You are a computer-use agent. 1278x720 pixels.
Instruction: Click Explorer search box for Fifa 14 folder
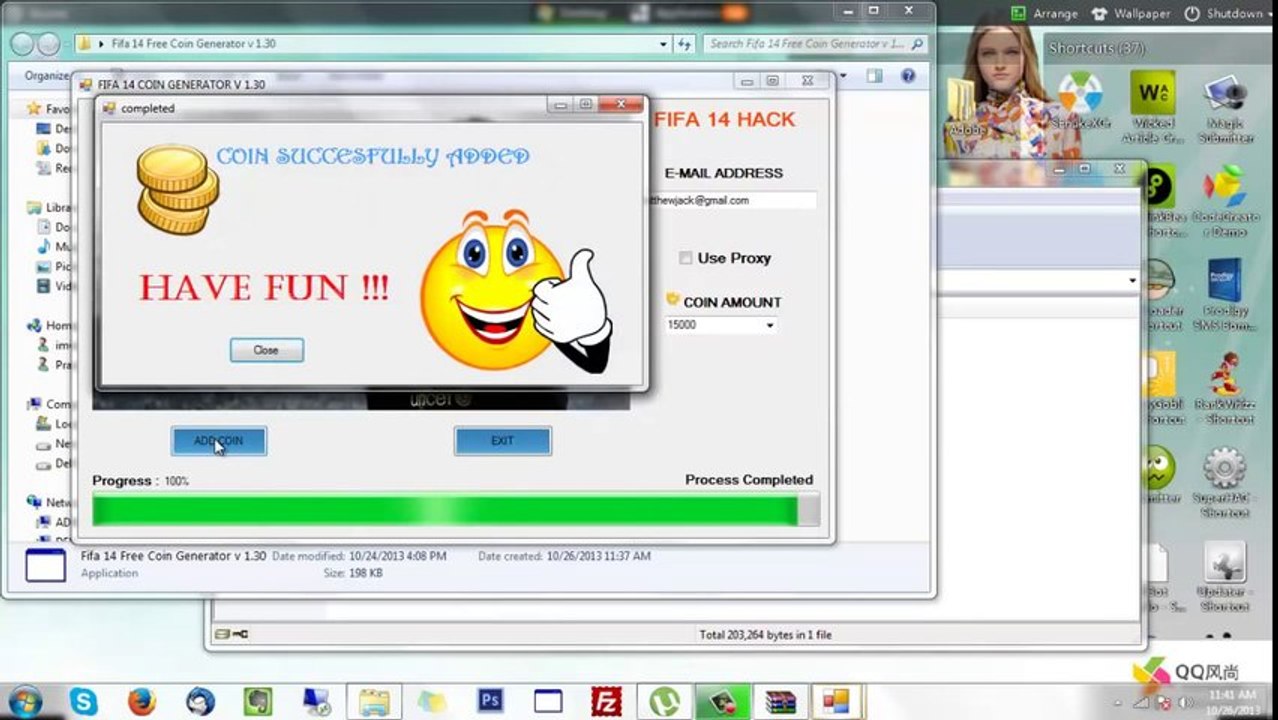point(815,44)
